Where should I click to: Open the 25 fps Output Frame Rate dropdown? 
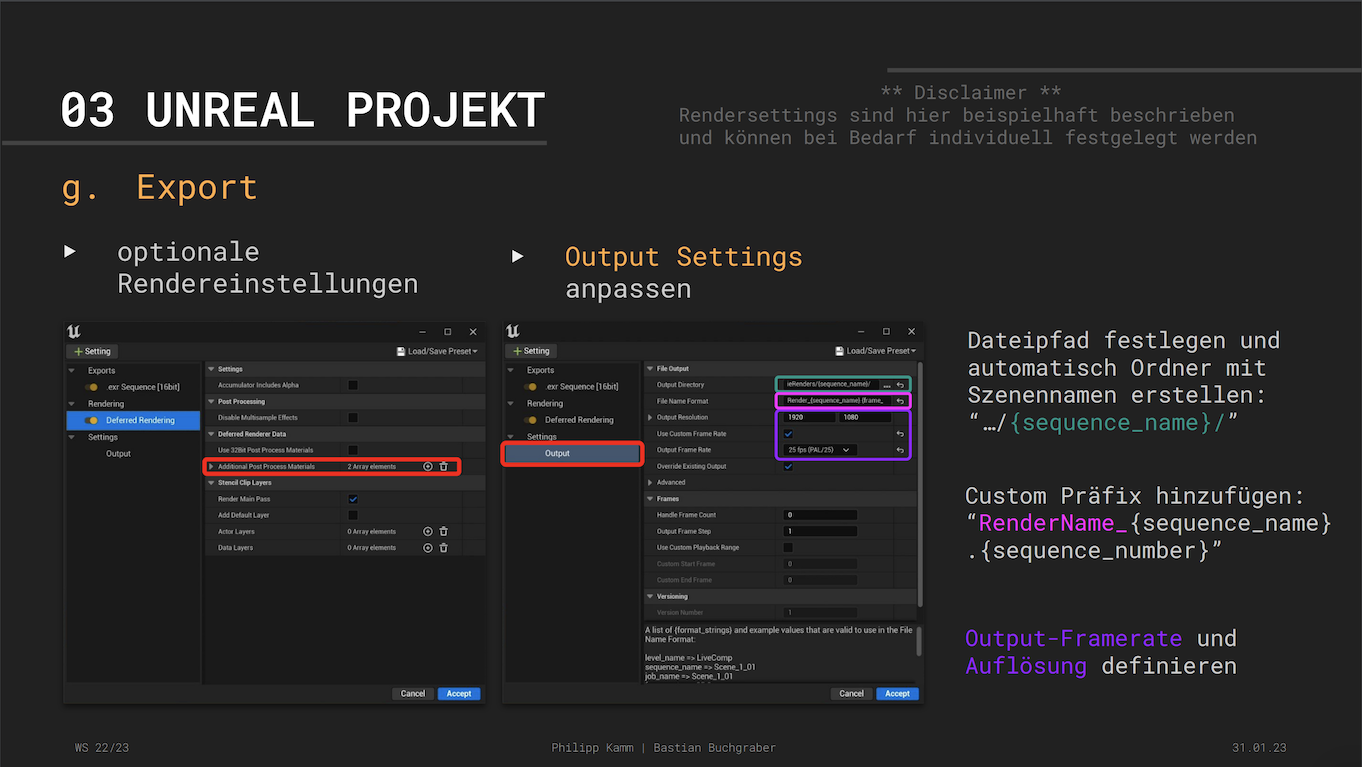click(820, 450)
